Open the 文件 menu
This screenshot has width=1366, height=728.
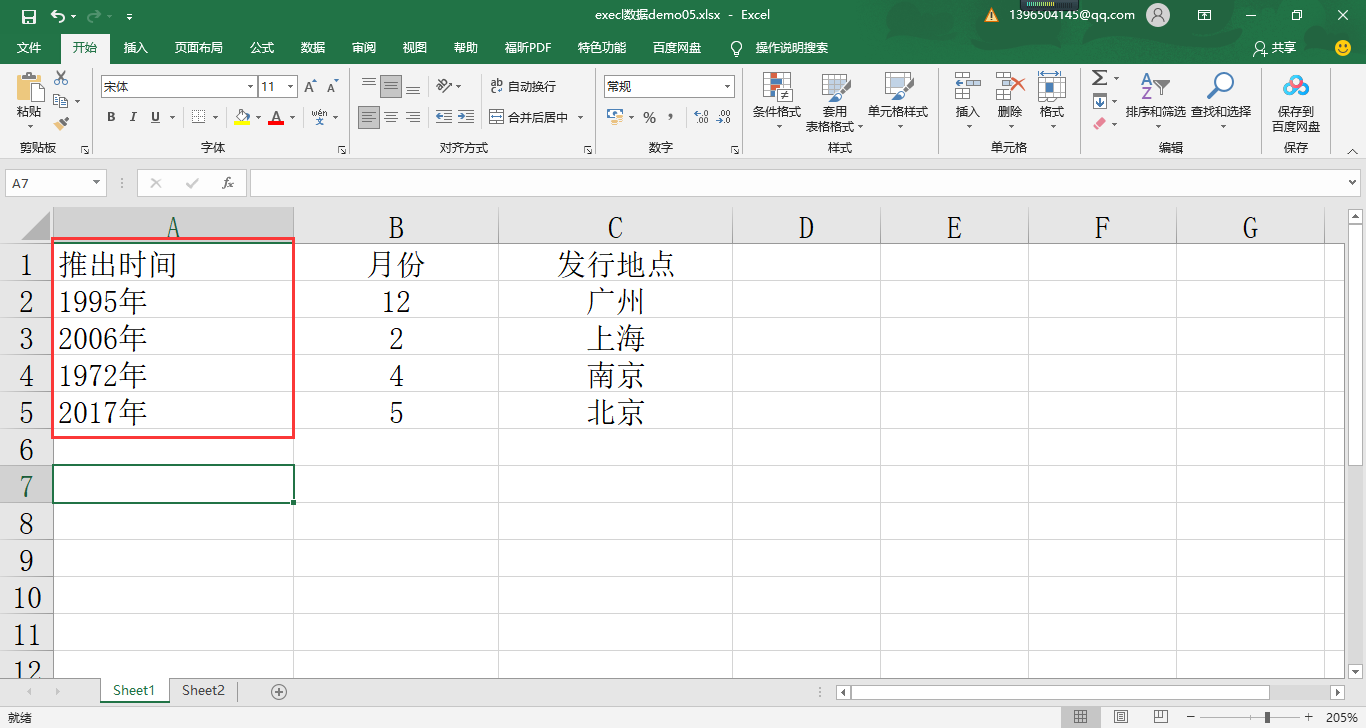point(29,48)
